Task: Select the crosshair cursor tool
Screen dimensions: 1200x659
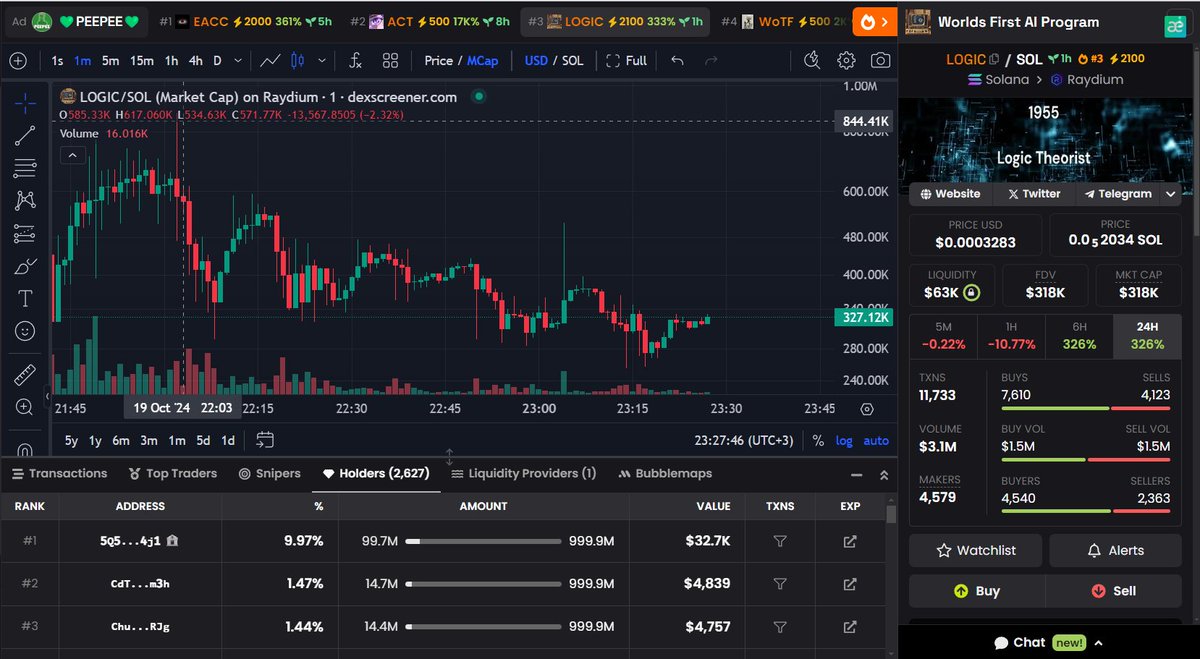Action: 25,102
